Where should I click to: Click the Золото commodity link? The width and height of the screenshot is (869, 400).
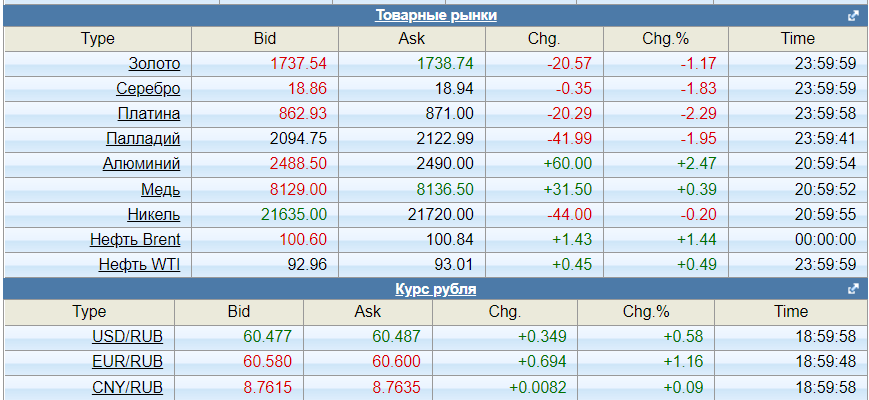click(x=154, y=63)
